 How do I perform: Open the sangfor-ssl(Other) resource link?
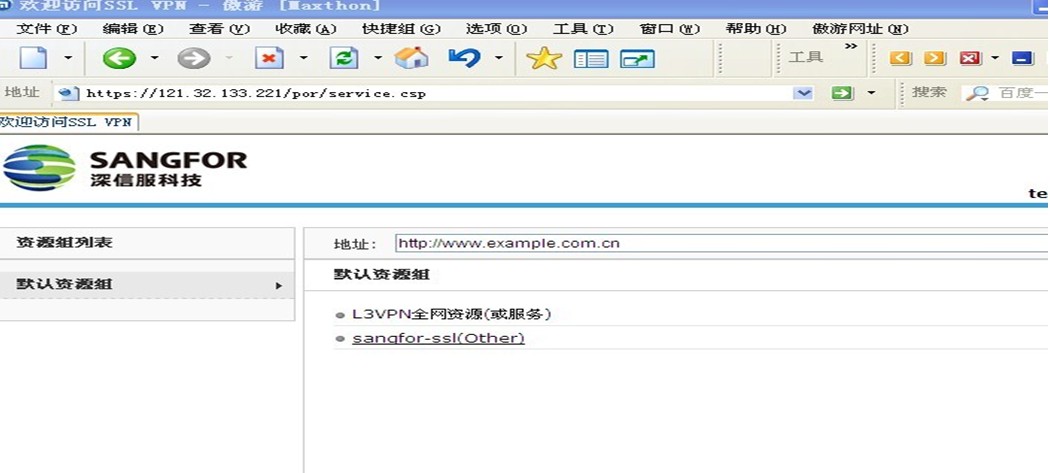point(438,338)
